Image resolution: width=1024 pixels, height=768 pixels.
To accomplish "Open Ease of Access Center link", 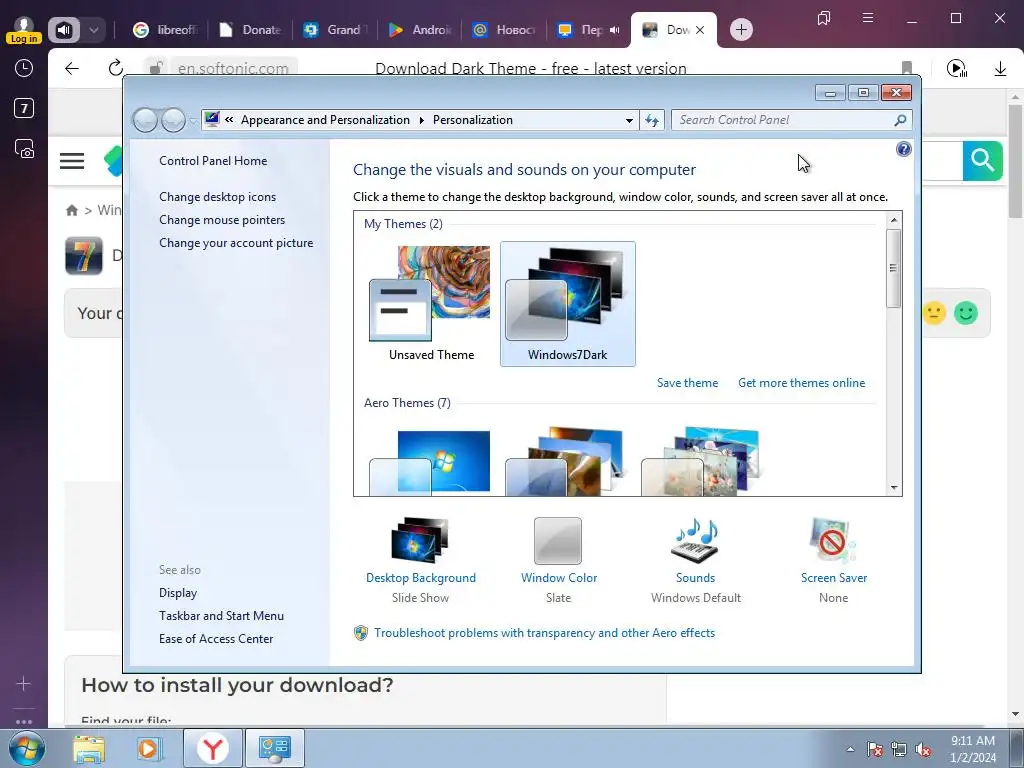I will coord(216,639).
